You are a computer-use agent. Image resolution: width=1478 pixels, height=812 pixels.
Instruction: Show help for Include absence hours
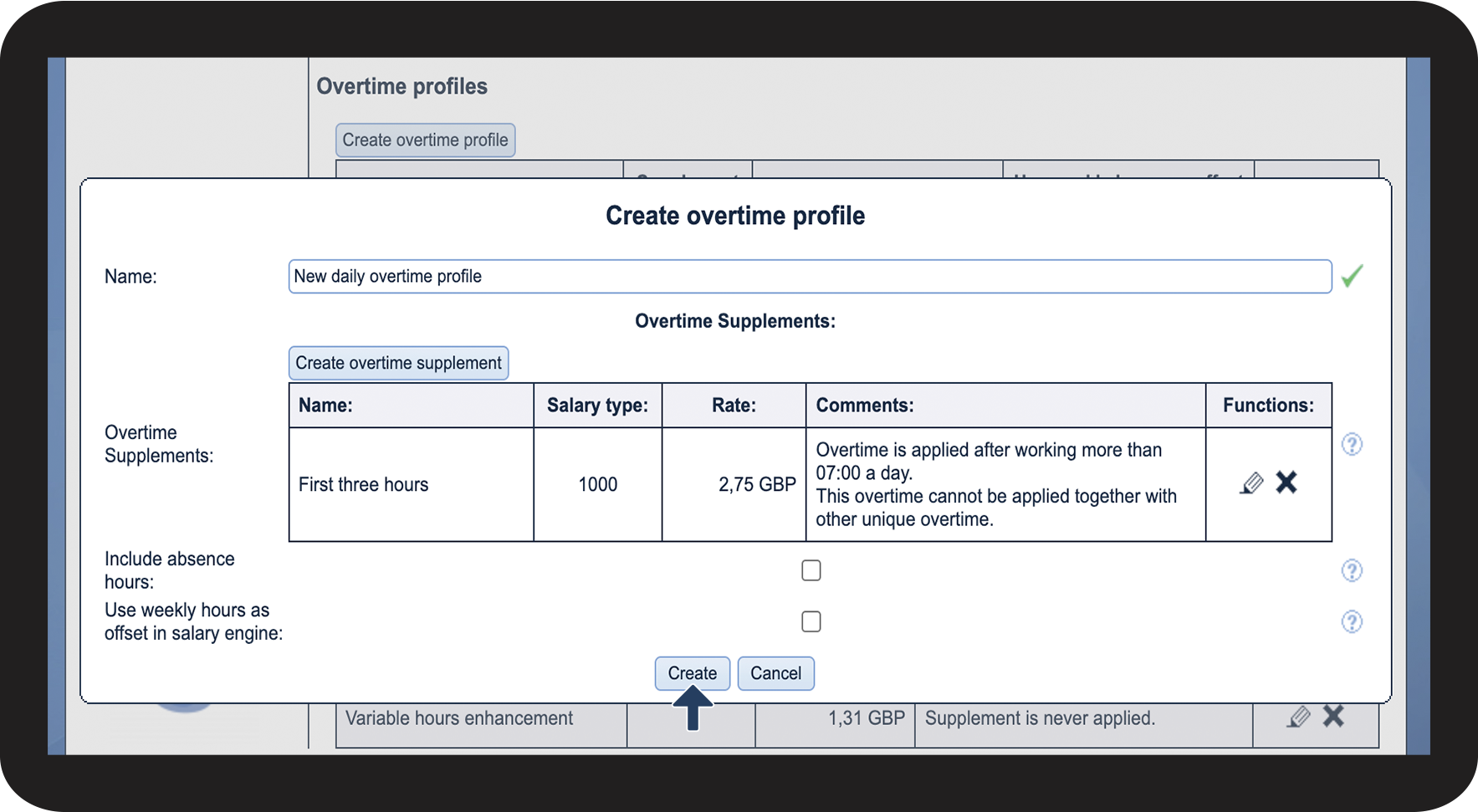pyautogui.click(x=1352, y=570)
